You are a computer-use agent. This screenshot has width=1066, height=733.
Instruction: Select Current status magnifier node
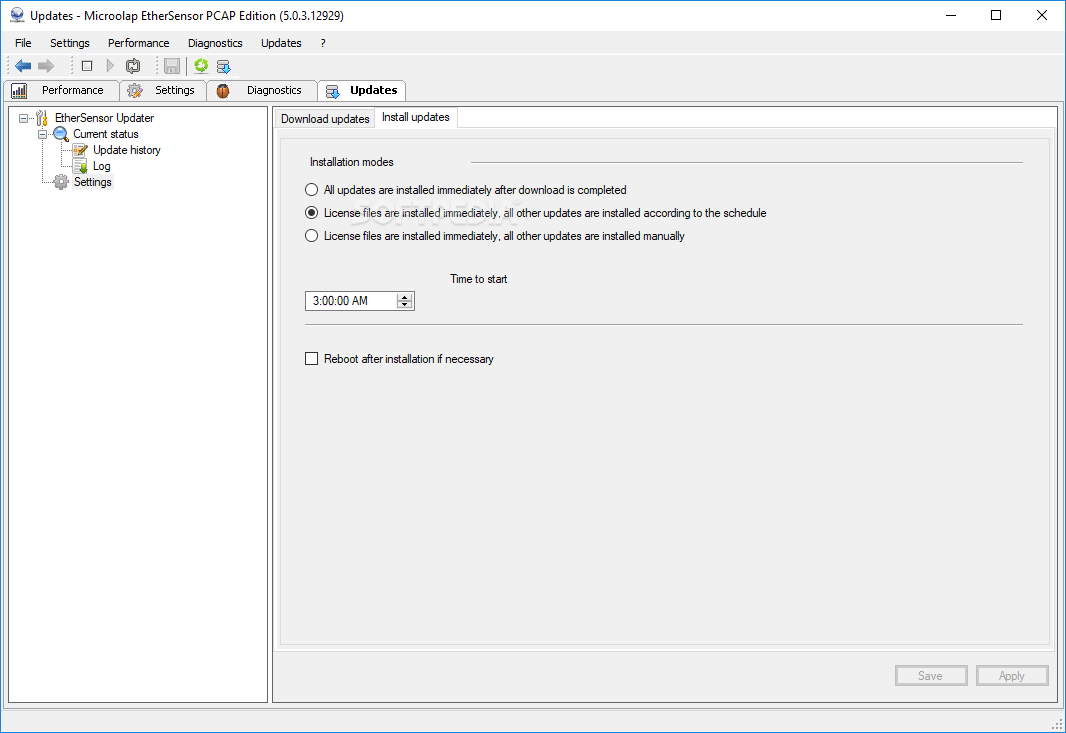105,134
